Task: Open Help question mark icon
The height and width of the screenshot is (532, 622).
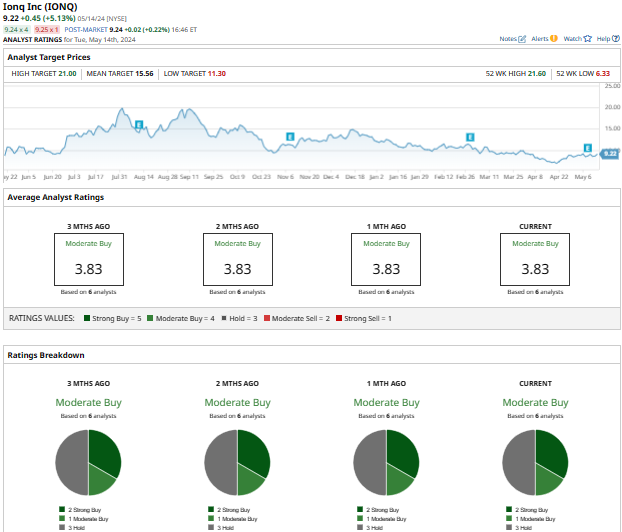Action: click(x=616, y=38)
